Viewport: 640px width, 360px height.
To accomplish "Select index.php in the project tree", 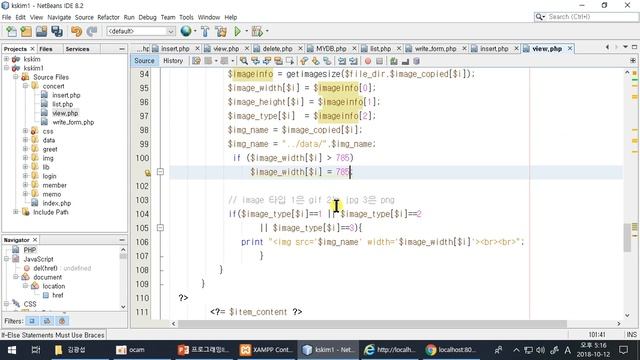I will (57, 203).
